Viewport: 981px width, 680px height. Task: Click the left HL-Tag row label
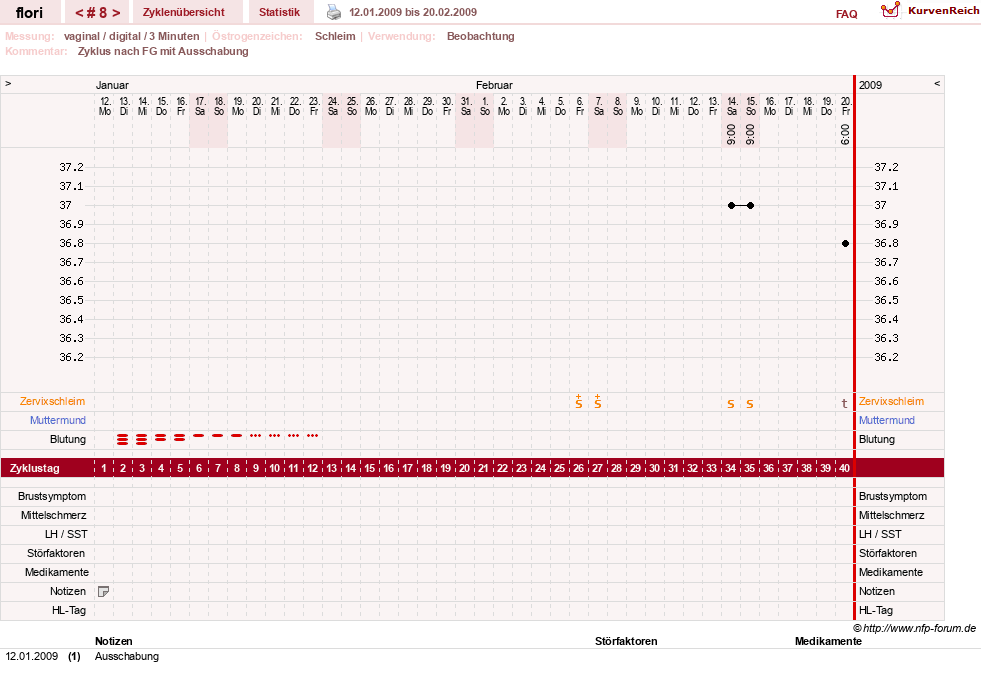click(69, 611)
